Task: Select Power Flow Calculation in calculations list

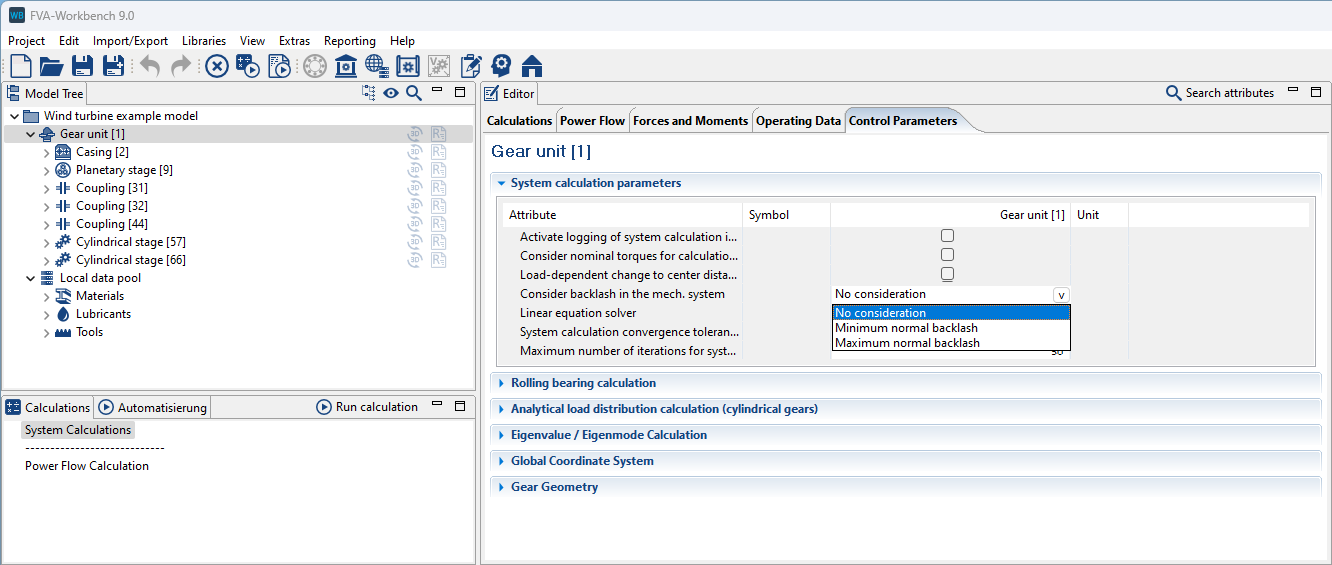Action: pos(87,466)
